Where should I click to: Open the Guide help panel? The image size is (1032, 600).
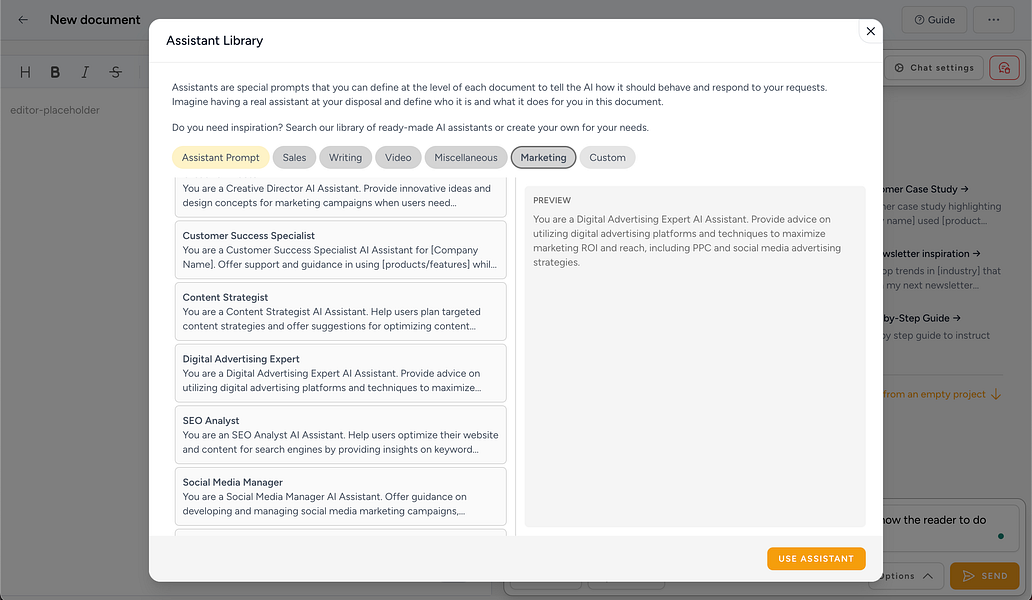933,19
